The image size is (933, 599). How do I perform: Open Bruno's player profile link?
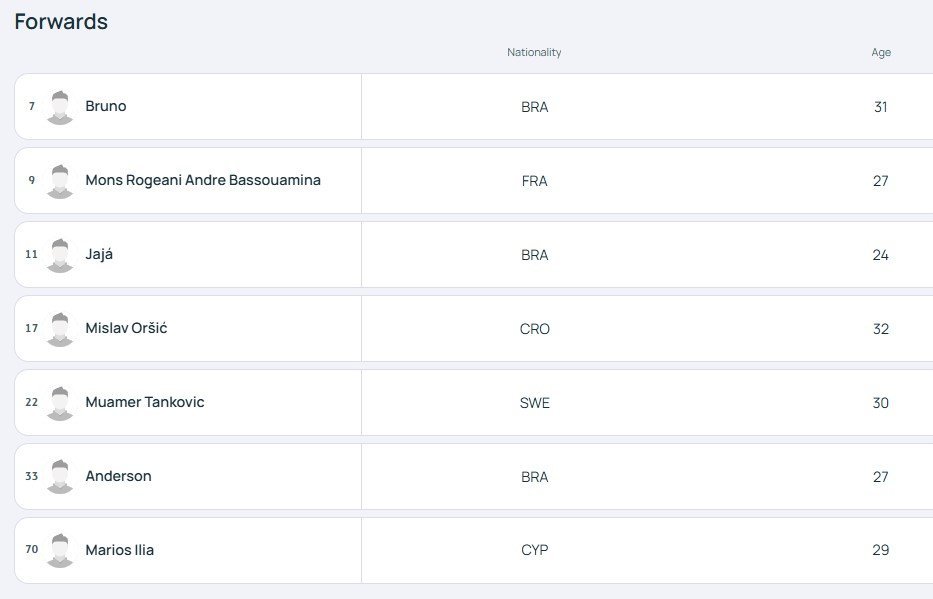click(x=106, y=106)
